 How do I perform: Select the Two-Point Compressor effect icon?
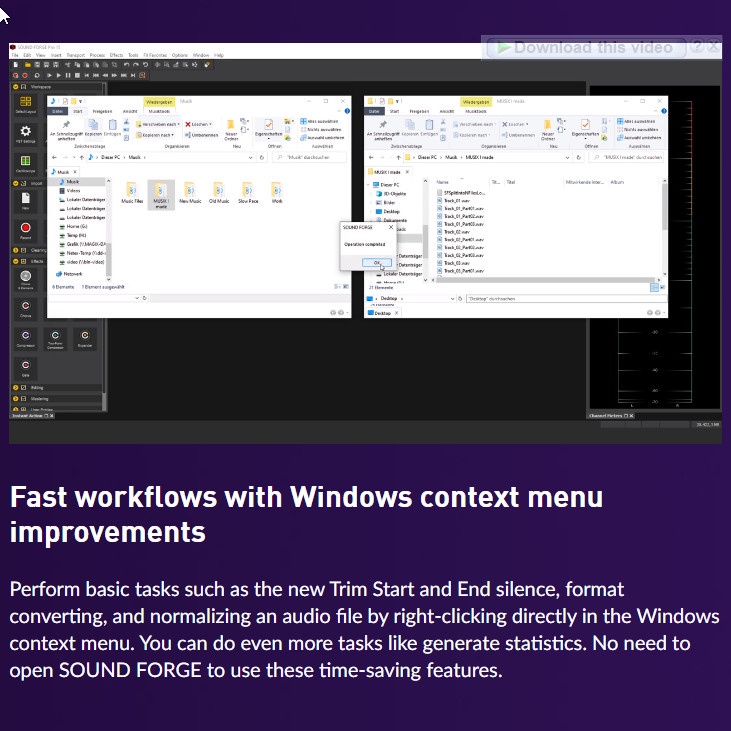pyautogui.click(x=55, y=338)
